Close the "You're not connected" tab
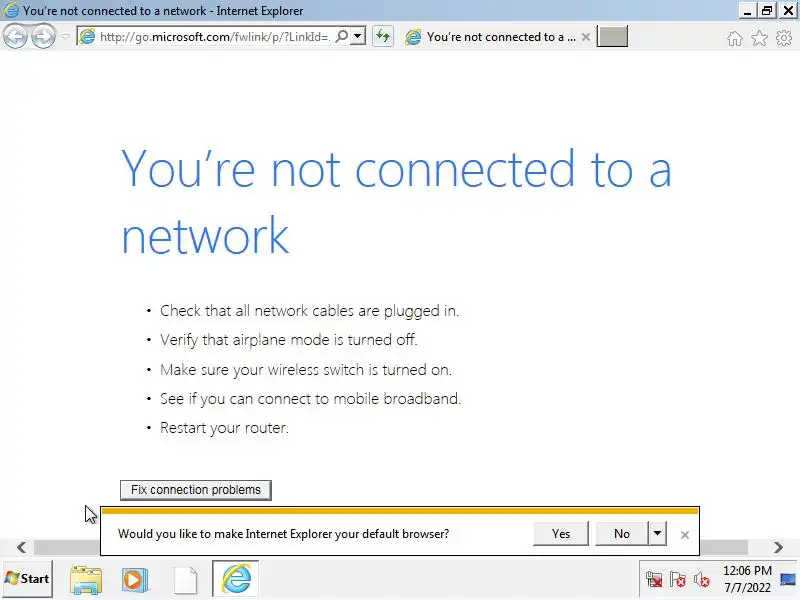 click(x=586, y=37)
